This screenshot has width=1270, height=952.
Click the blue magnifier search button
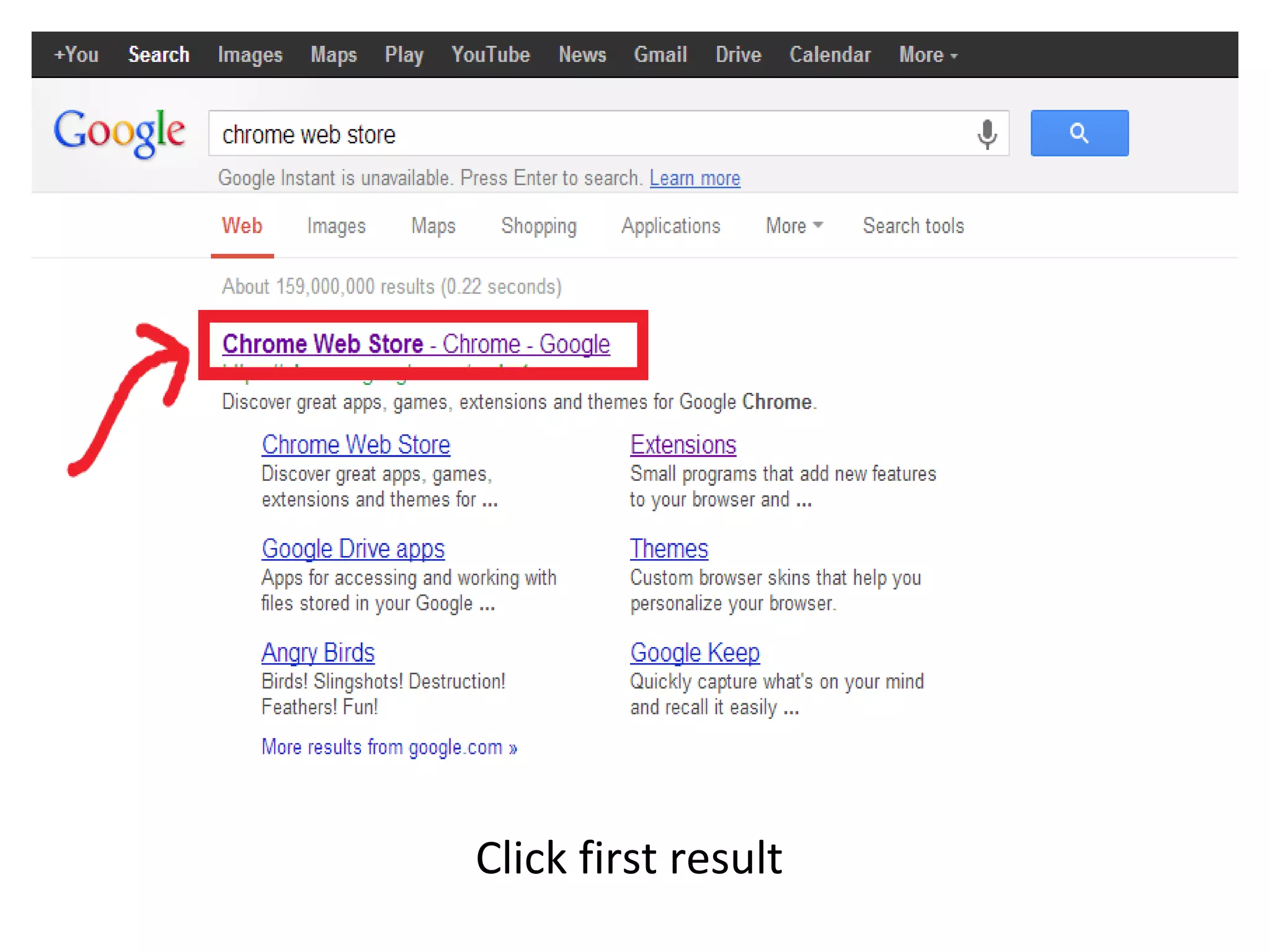(1080, 133)
